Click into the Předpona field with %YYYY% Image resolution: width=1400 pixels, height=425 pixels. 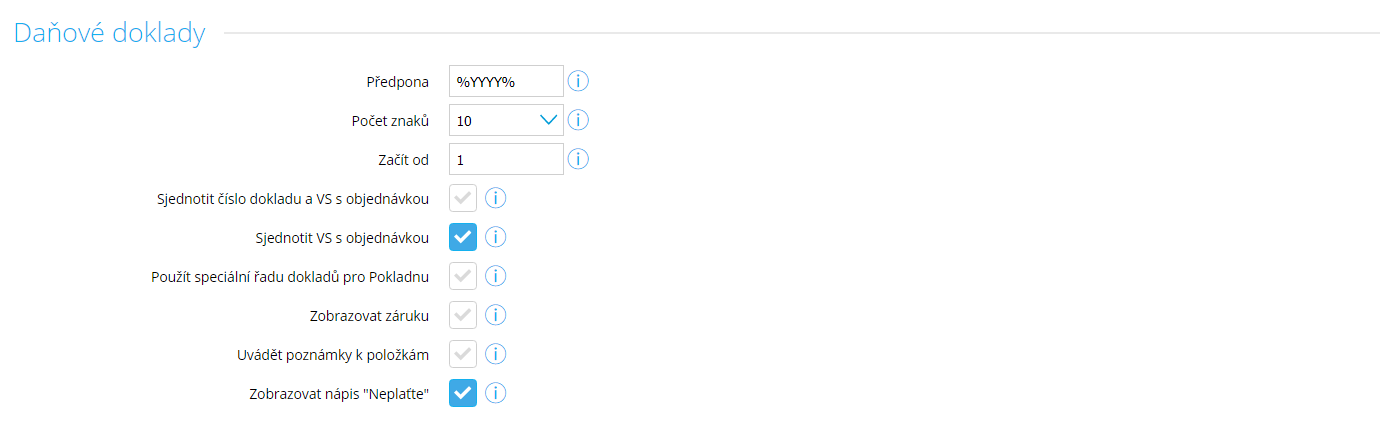coord(506,81)
